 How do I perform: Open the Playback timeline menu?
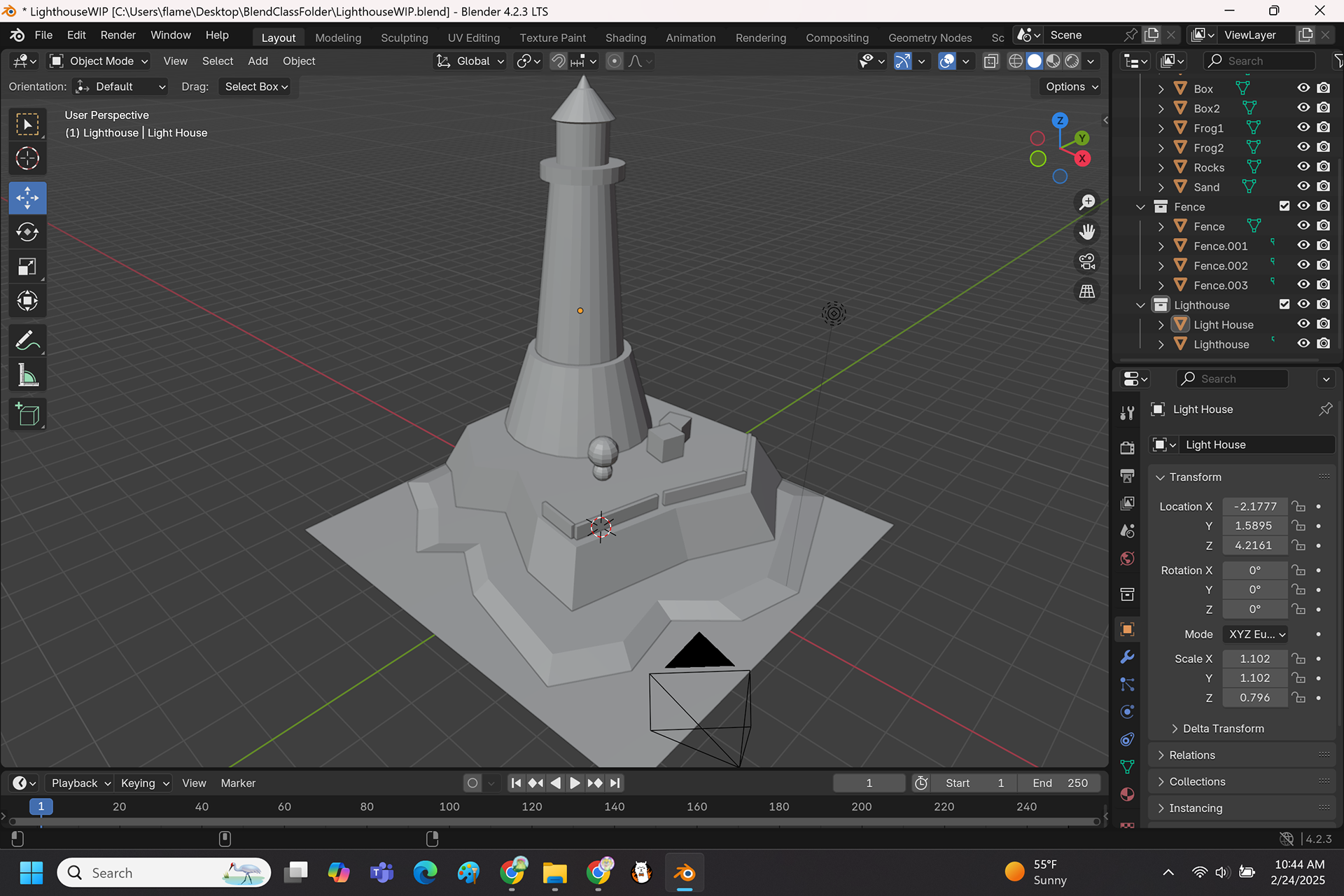[80, 783]
